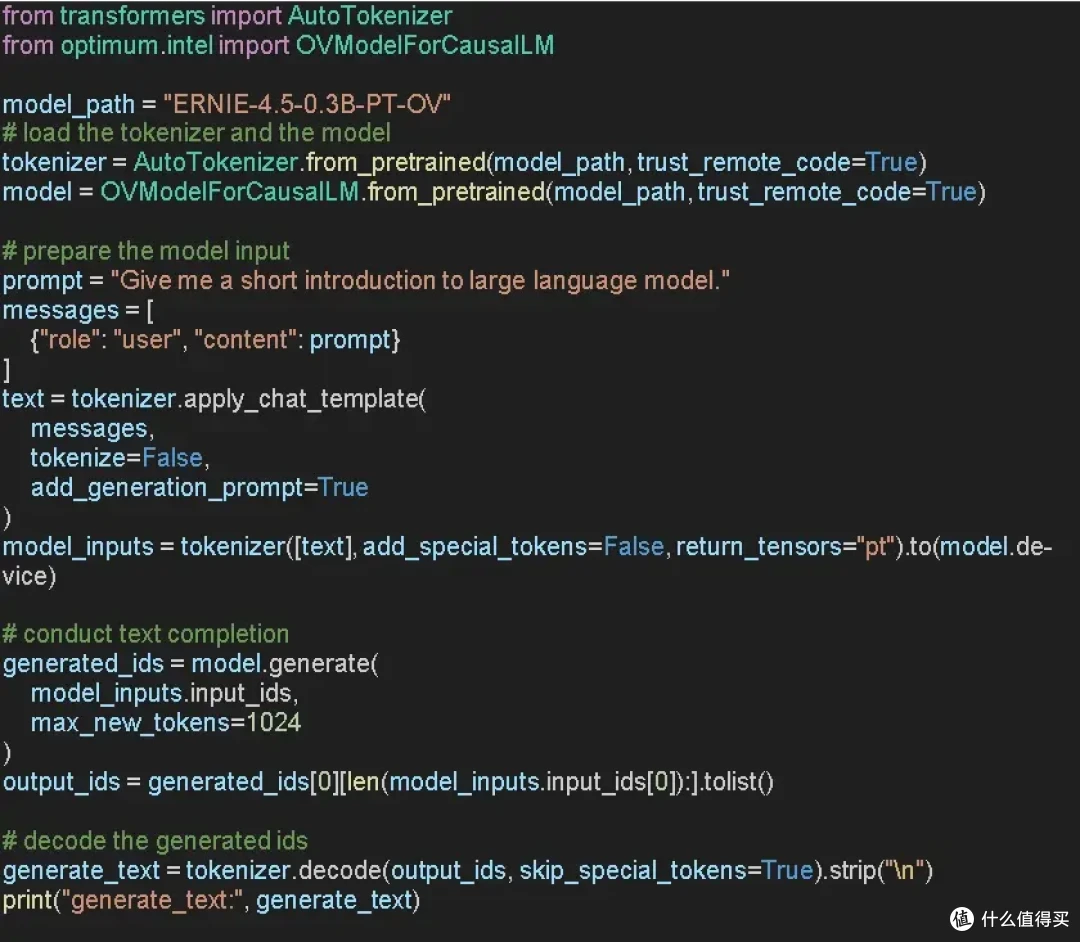1080x942 pixels.
Task: Click the comment '# conduct text completion'
Action: [x=145, y=634]
